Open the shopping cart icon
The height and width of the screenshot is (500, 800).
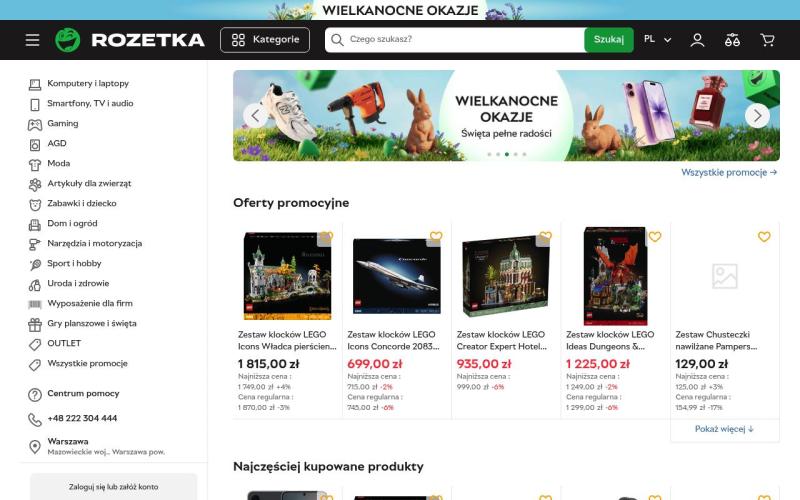pyautogui.click(x=767, y=40)
